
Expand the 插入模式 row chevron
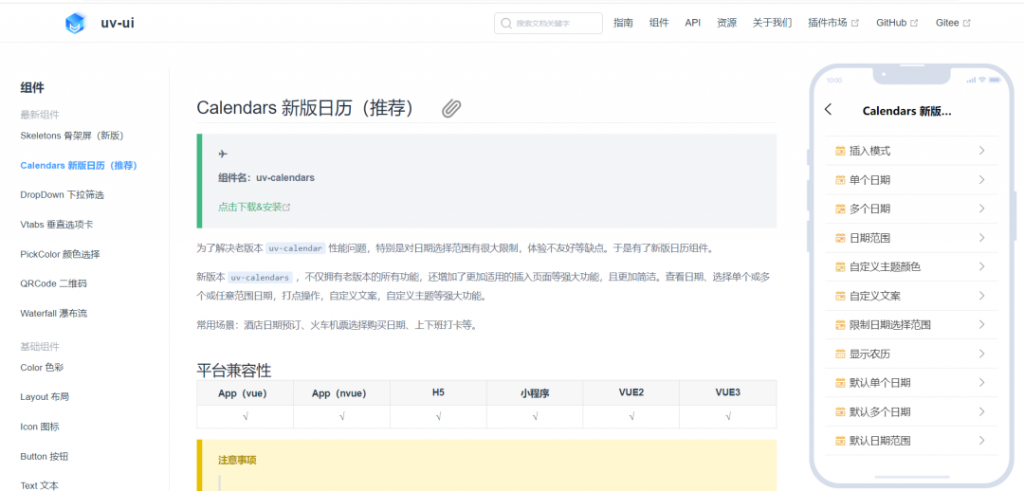click(x=982, y=151)
